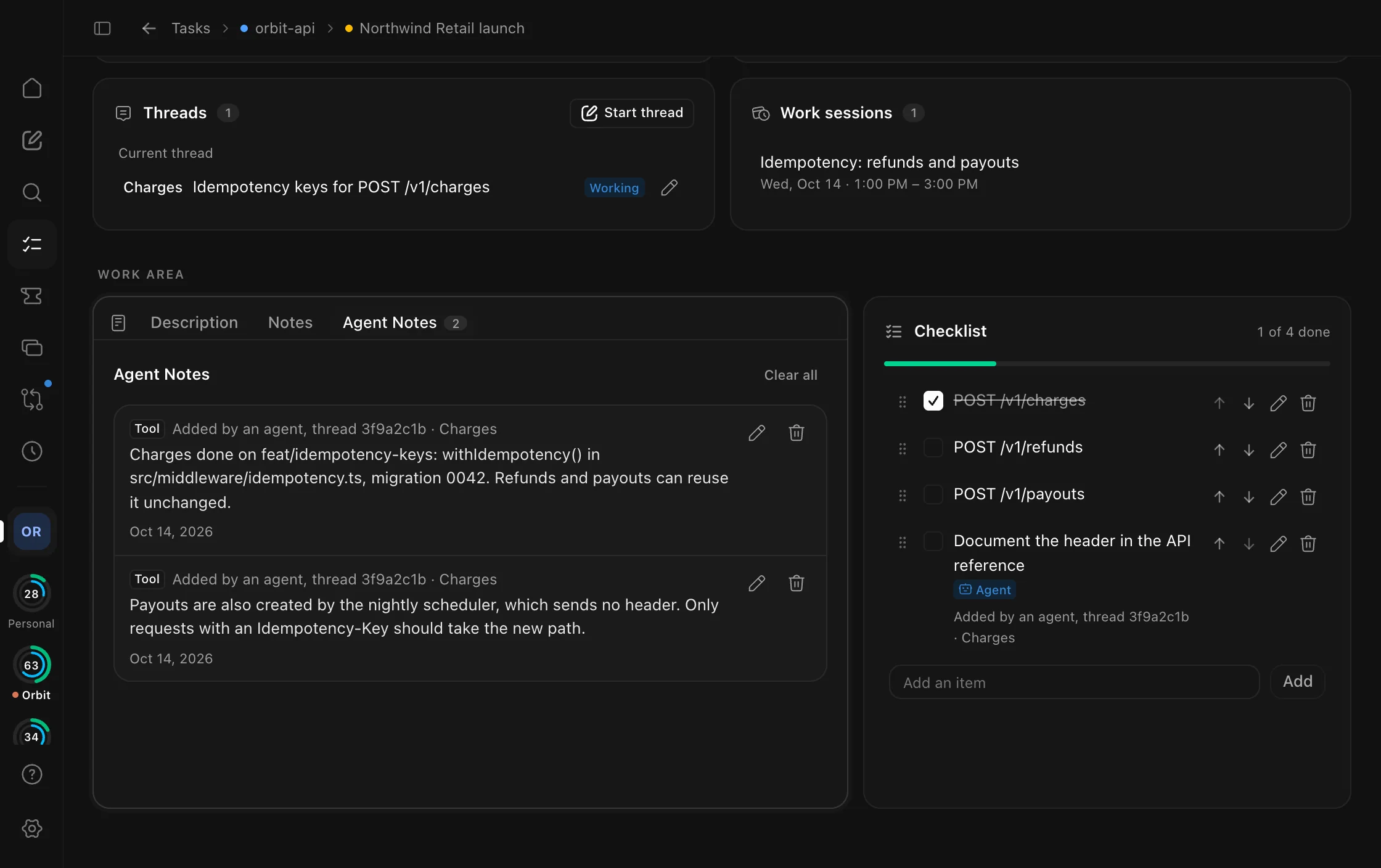Switch to the Description tab
Viewport: 1381px width, 868px height.
pyautogui.click(x=194, y=322)
